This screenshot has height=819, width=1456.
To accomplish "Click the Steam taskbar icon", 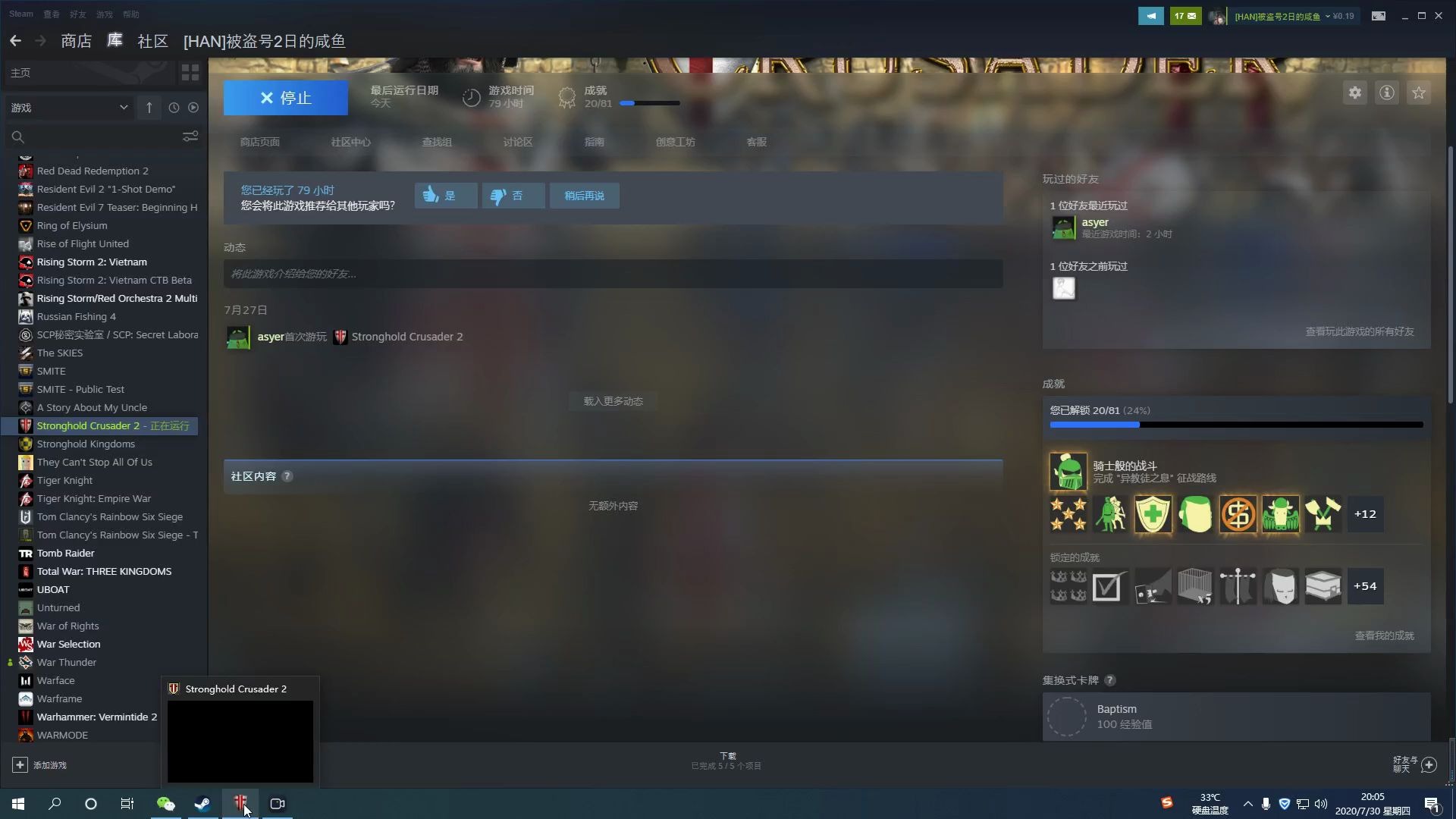I will [x=202, y=804].
